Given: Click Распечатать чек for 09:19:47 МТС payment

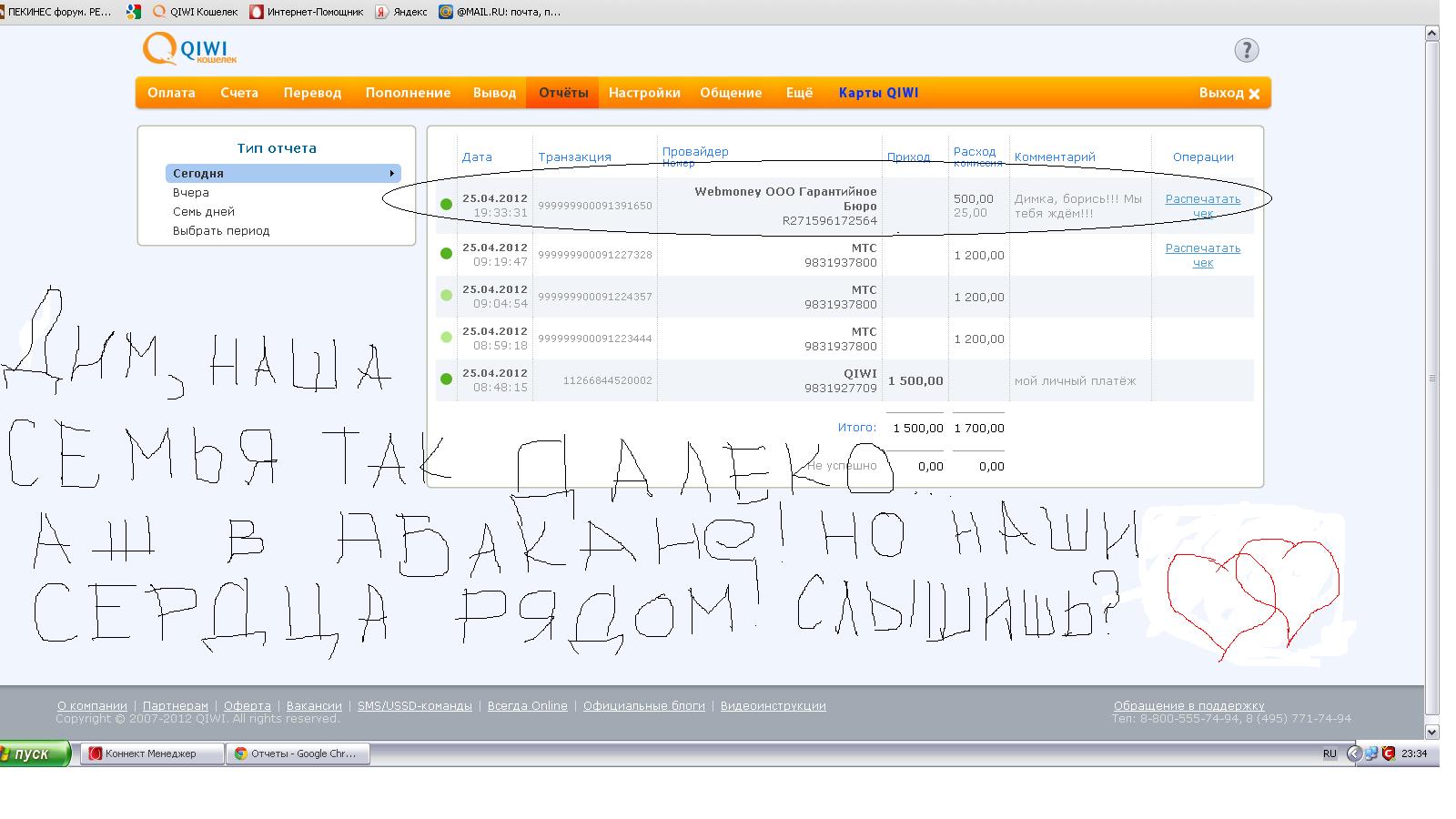Looking at the screenshot, I should [x=1203, y=255].
